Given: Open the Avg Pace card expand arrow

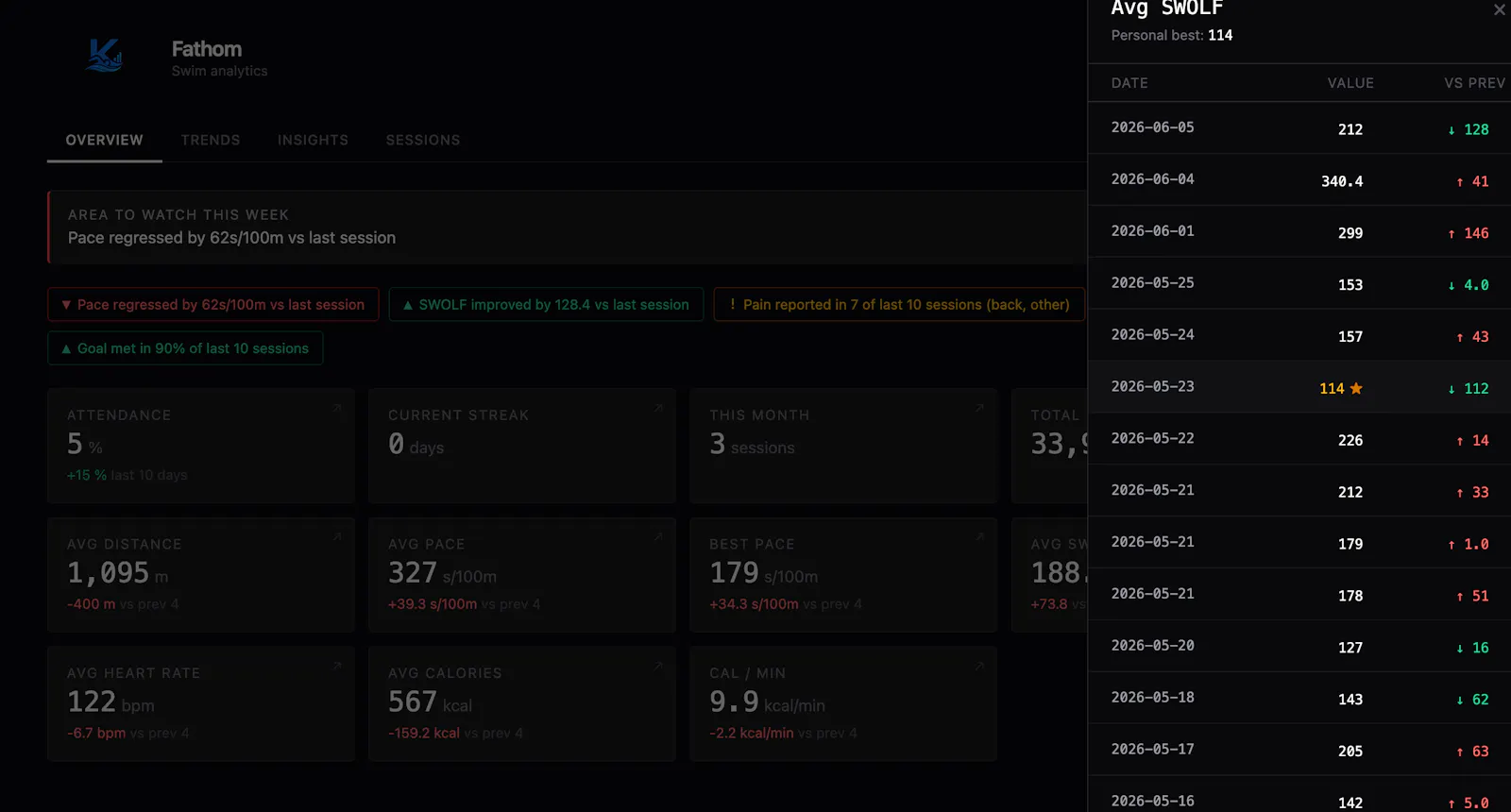Looking at the screenshot, I should 658,536.
